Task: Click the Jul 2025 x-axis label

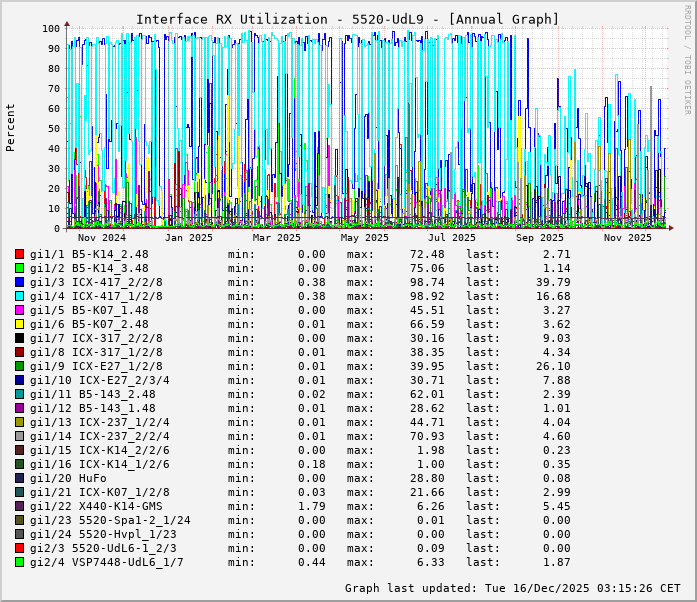Action: 452,237
